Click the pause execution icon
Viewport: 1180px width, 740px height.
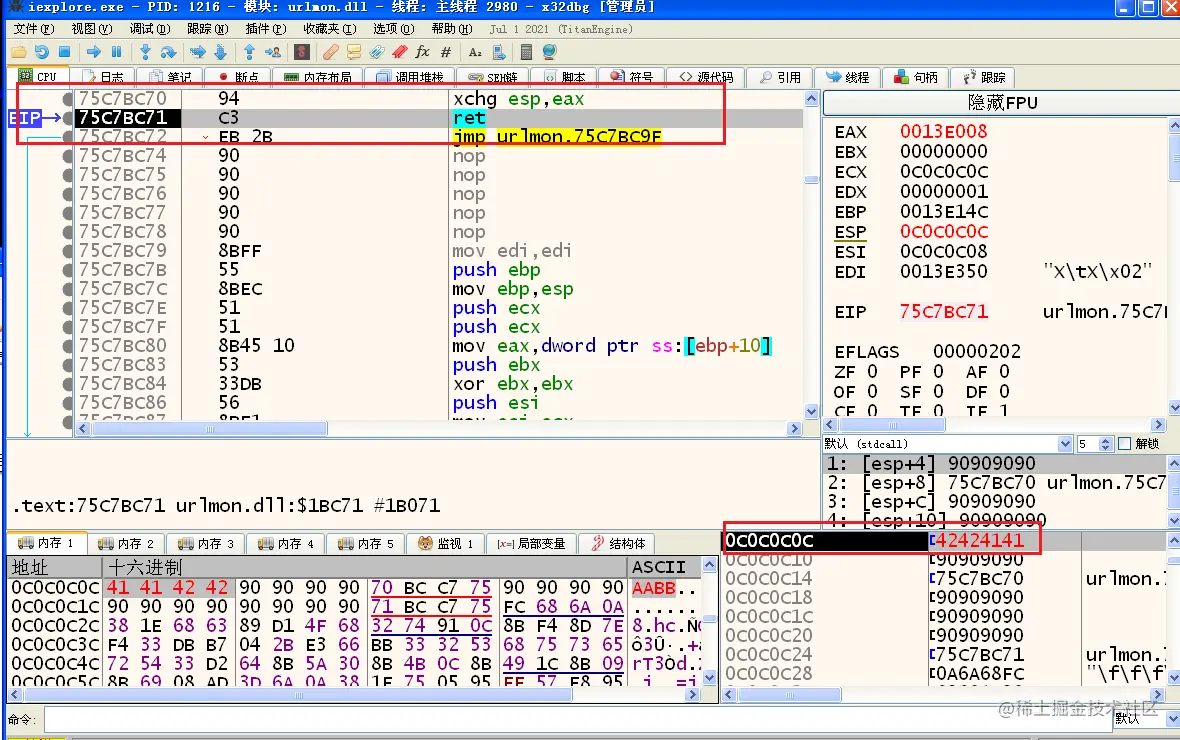(x=117, y=52)
